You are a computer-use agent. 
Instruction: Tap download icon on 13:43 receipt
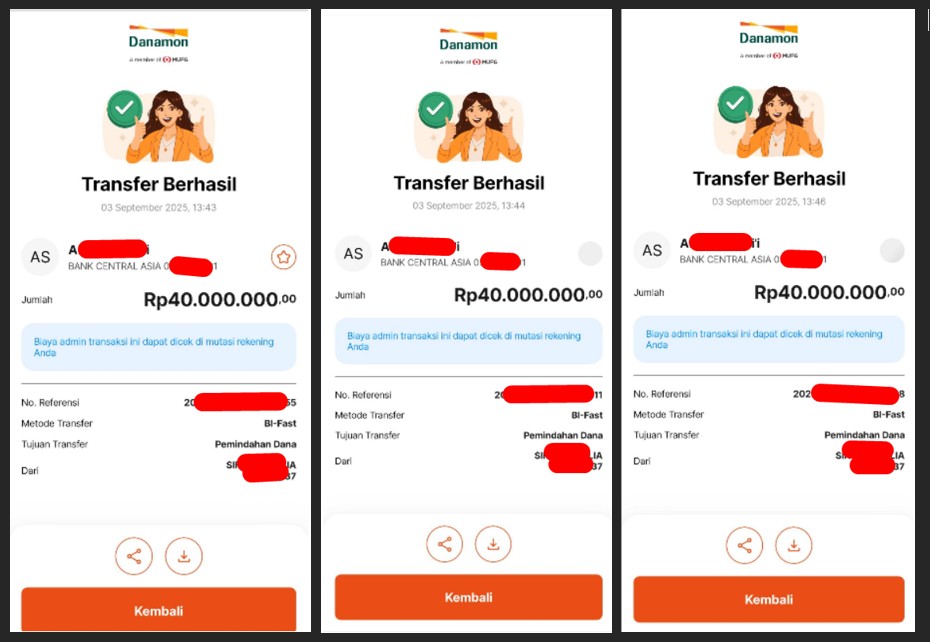pos(184,556)
